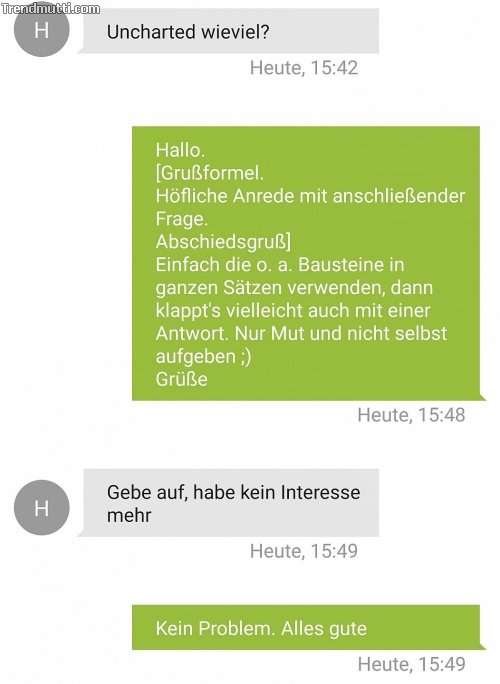This screenshot has height=684, width=500.
Task: Click 'Einfach die o. a. Bausteine' line
Action: pos(280,265)
